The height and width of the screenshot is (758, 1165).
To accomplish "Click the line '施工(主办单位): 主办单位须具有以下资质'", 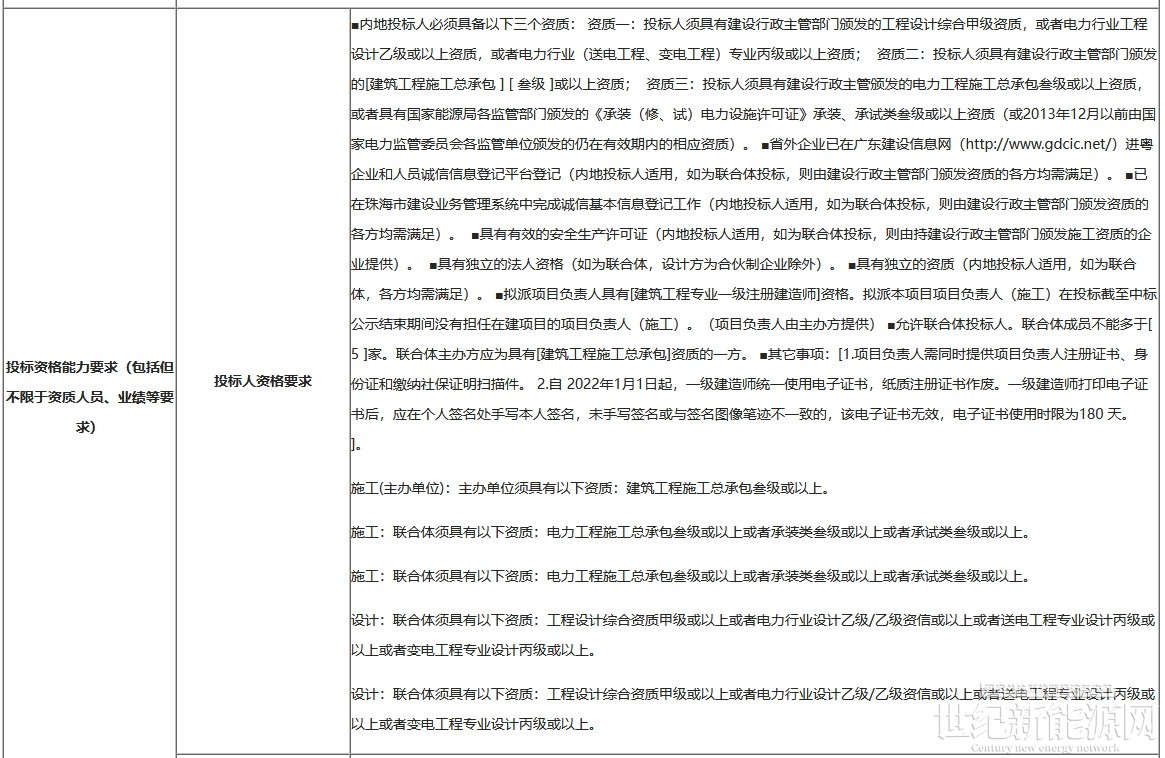I will point(591,488).
